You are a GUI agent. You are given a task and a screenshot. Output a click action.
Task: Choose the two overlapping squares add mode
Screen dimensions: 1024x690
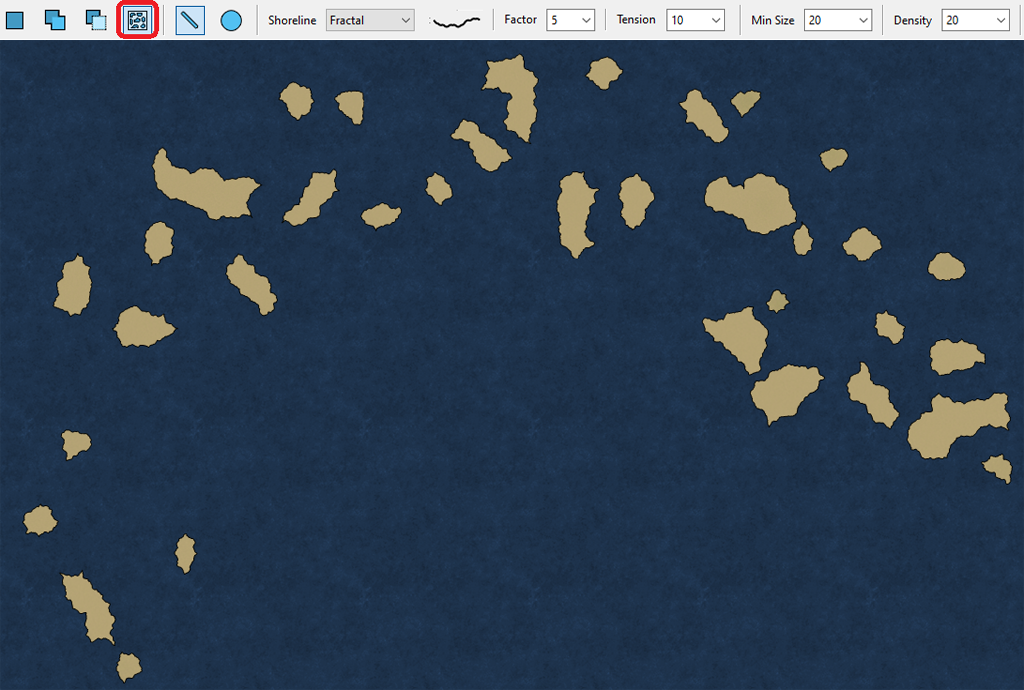pos(55,20)
